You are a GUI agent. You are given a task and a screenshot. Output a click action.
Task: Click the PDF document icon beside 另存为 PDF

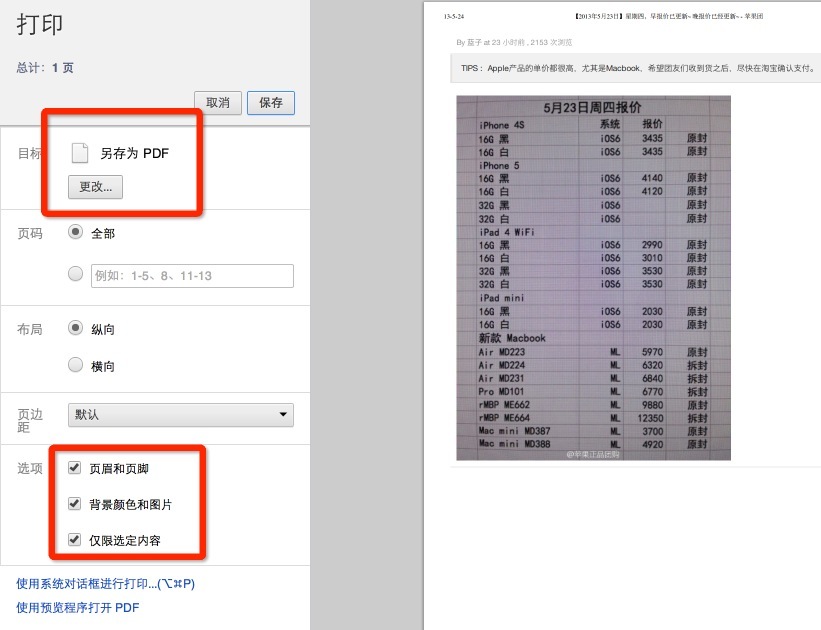pyautogui.click(x=80, y=153)
